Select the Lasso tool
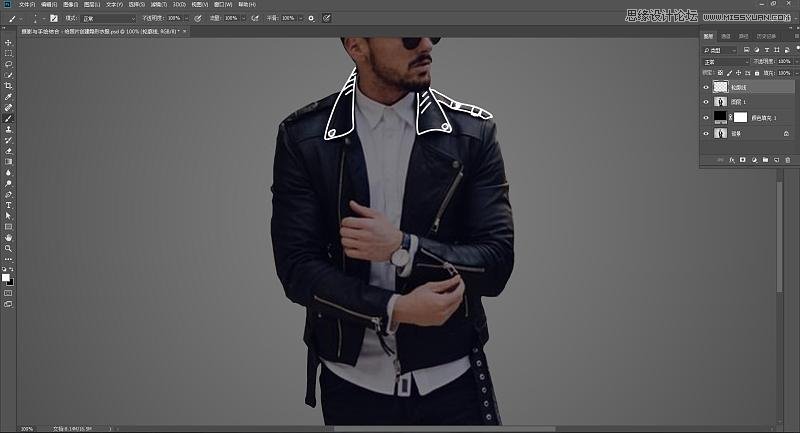 pyautogui.click(x=8, y=64)
